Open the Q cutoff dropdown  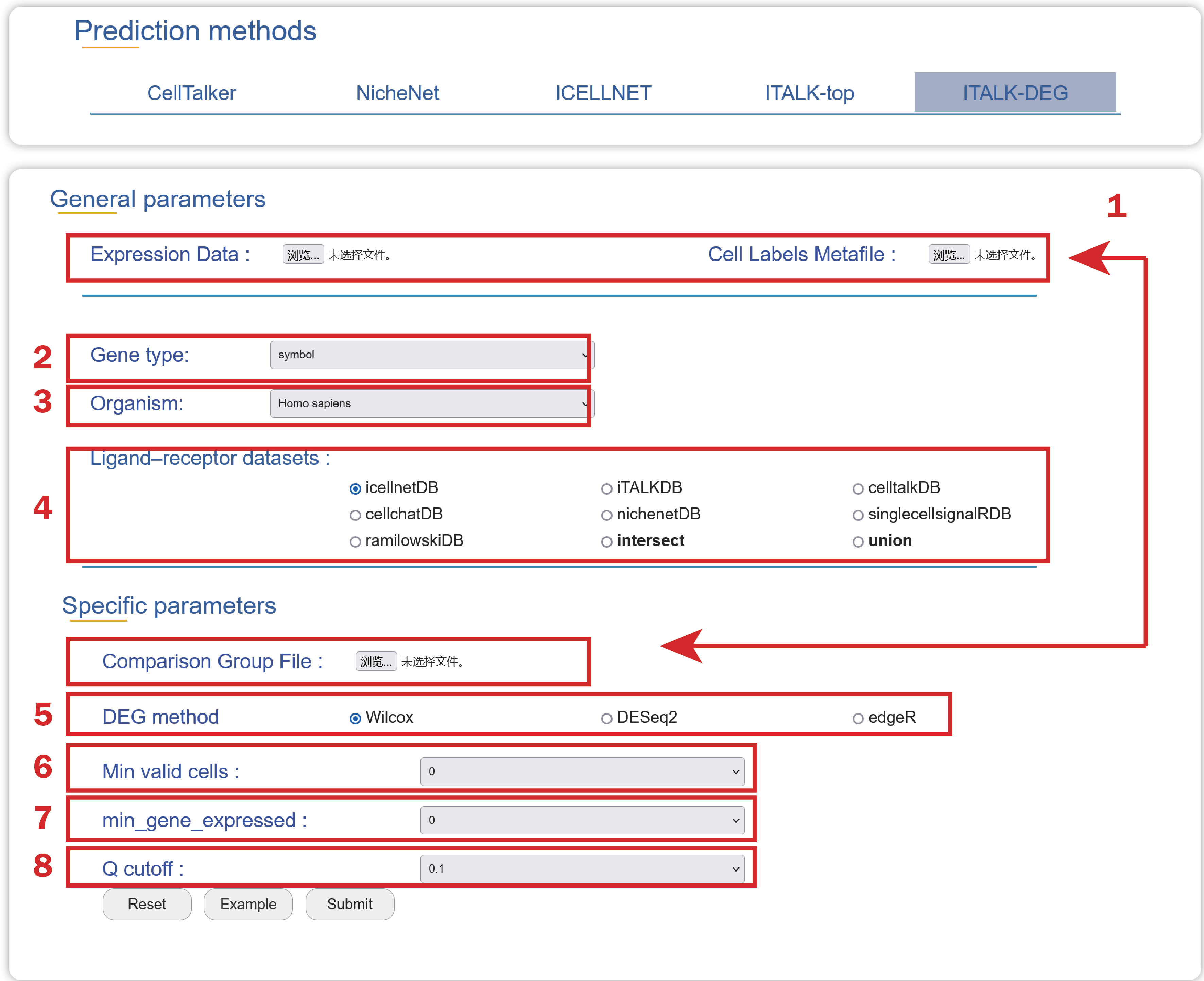[x=582, y=868]
